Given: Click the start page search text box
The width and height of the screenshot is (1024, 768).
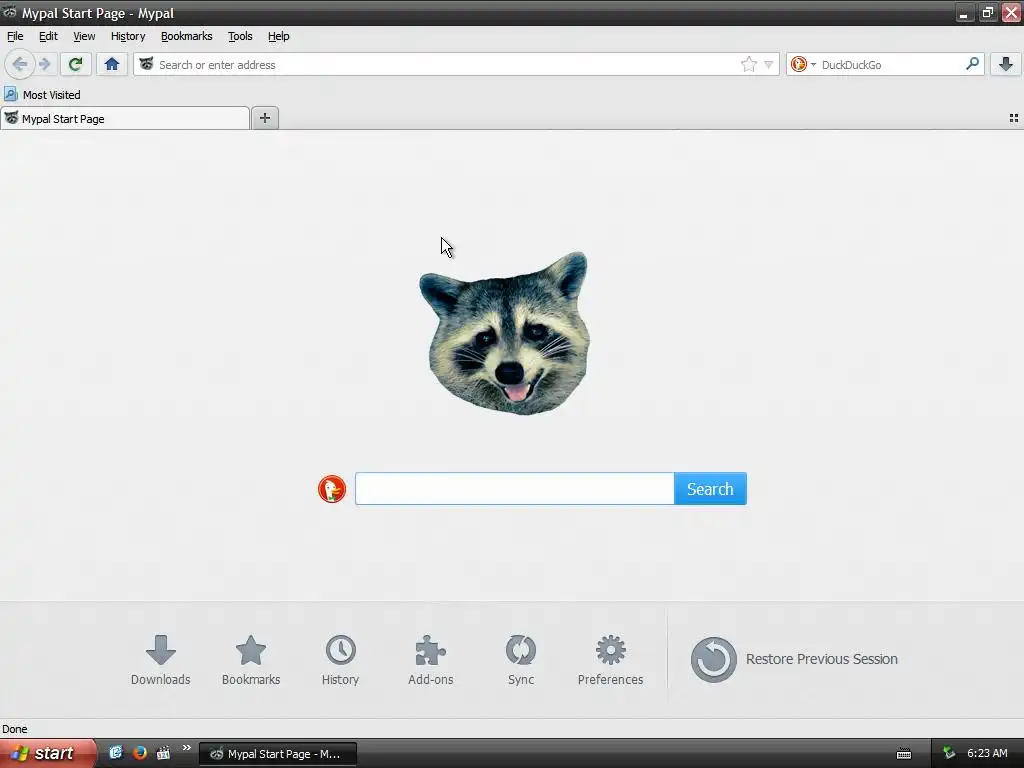Looking at the screenshot, I should [515, 488].
